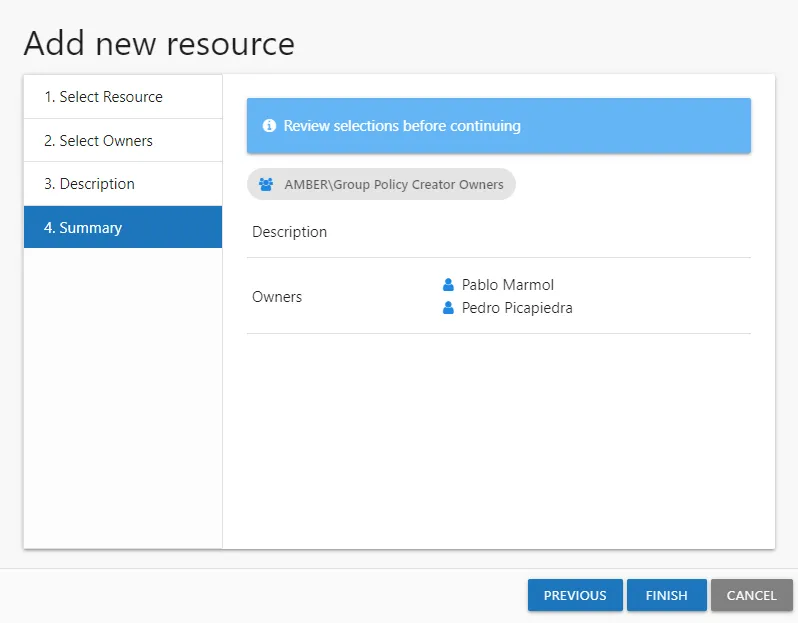The height and width of the screenshot is (623, 798).
Task: Go to the Select Resource step
Action: coord(123,97)
